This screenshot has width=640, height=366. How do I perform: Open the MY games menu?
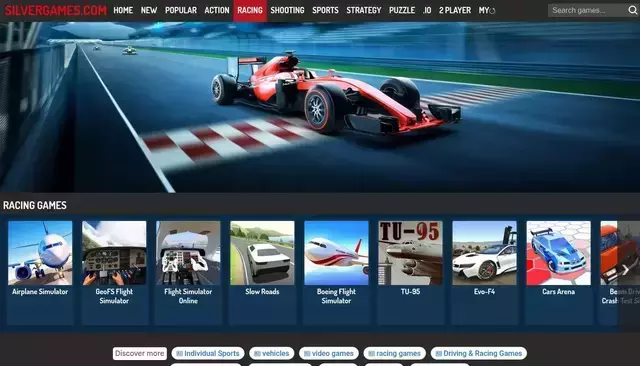pyautogui.click(x=486, y=10)
